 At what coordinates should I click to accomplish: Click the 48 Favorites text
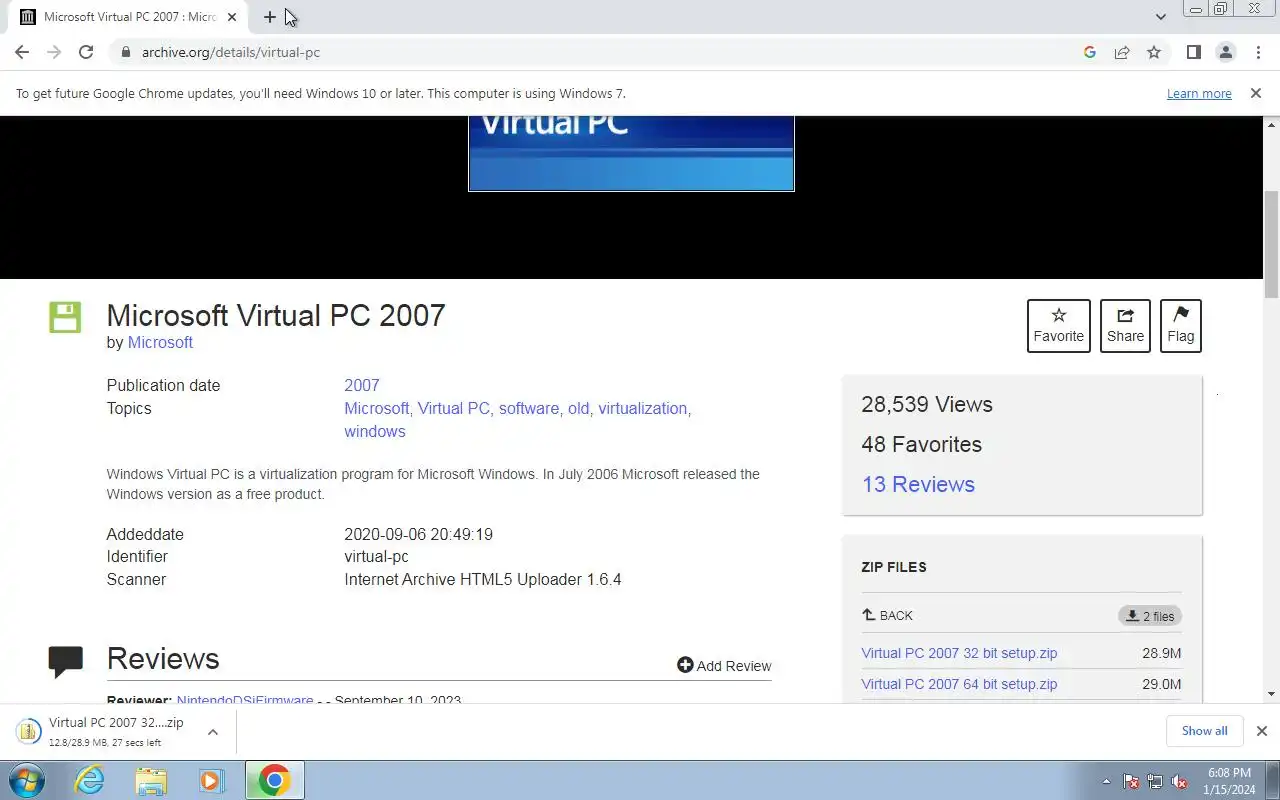tap(922, 444)
